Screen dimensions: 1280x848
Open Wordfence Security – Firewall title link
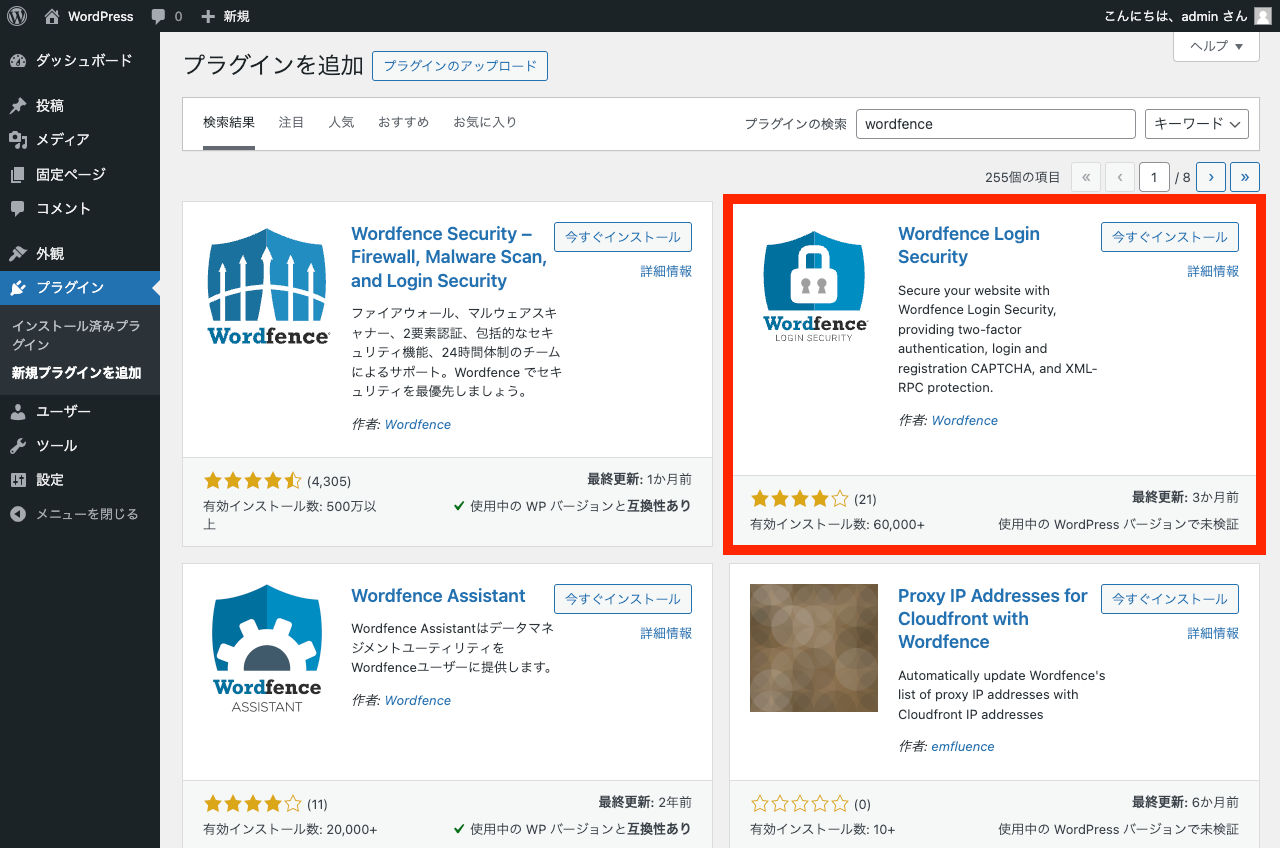(x=449, y=257)
